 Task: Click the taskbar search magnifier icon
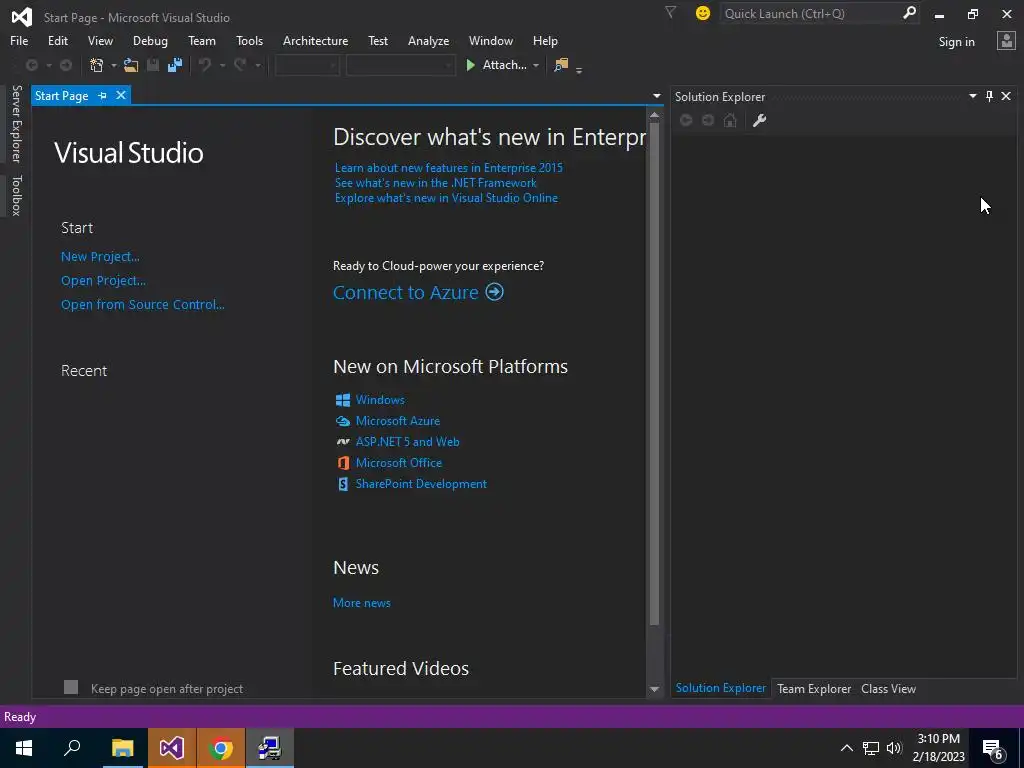coord(72,748)
